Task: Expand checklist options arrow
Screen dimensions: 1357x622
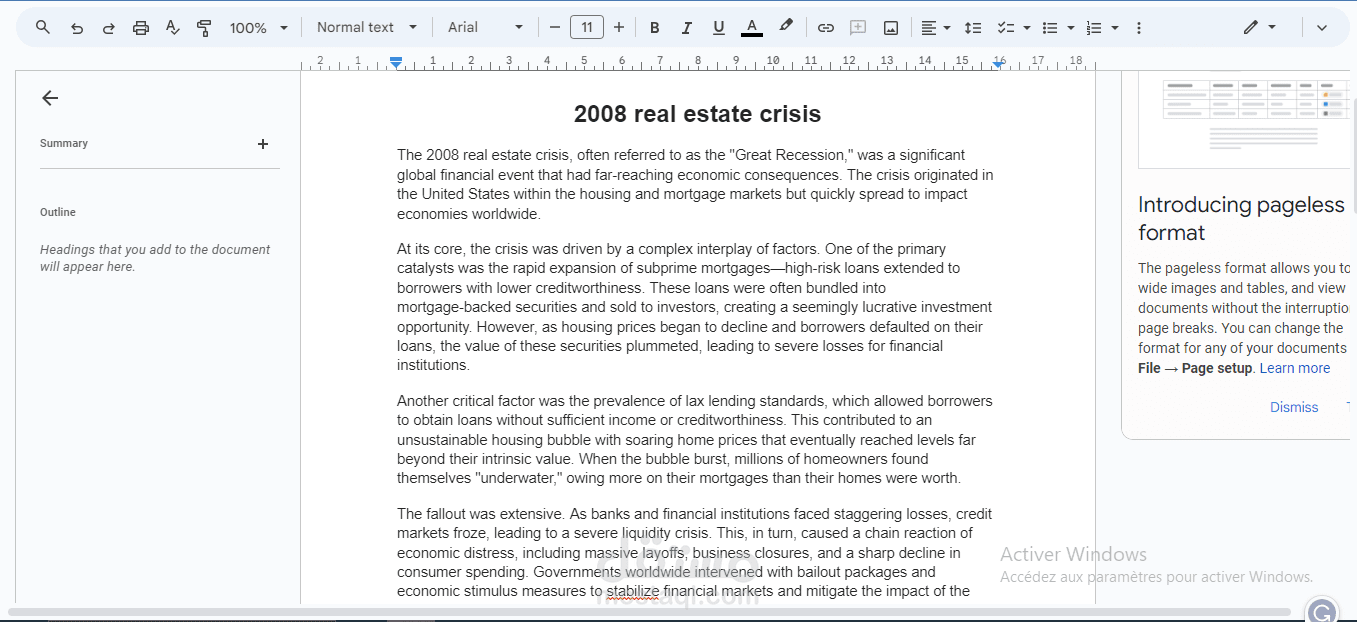Action: point(1026,28)
